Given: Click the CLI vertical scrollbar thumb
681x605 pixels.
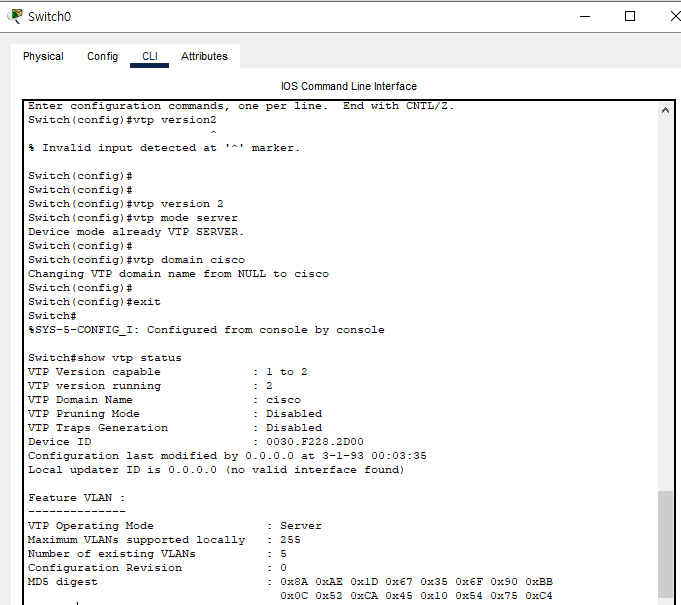Looking at the screenshot, I should (665, 544).
